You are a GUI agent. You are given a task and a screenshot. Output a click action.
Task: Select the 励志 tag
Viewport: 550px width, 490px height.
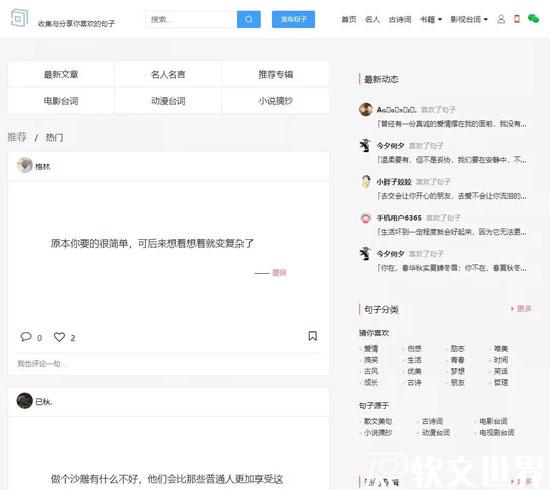pyautogui.click(x=457, y=349)
